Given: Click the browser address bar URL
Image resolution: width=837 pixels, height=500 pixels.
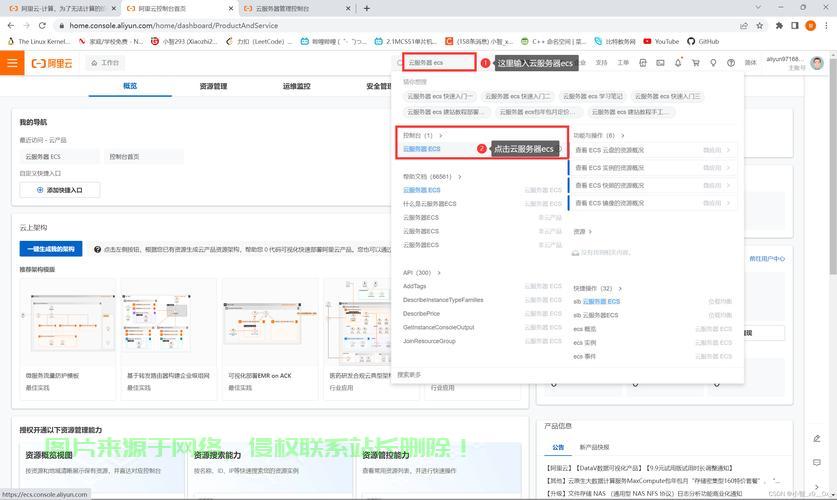Looking at the screenshot, I should (173, 26).
